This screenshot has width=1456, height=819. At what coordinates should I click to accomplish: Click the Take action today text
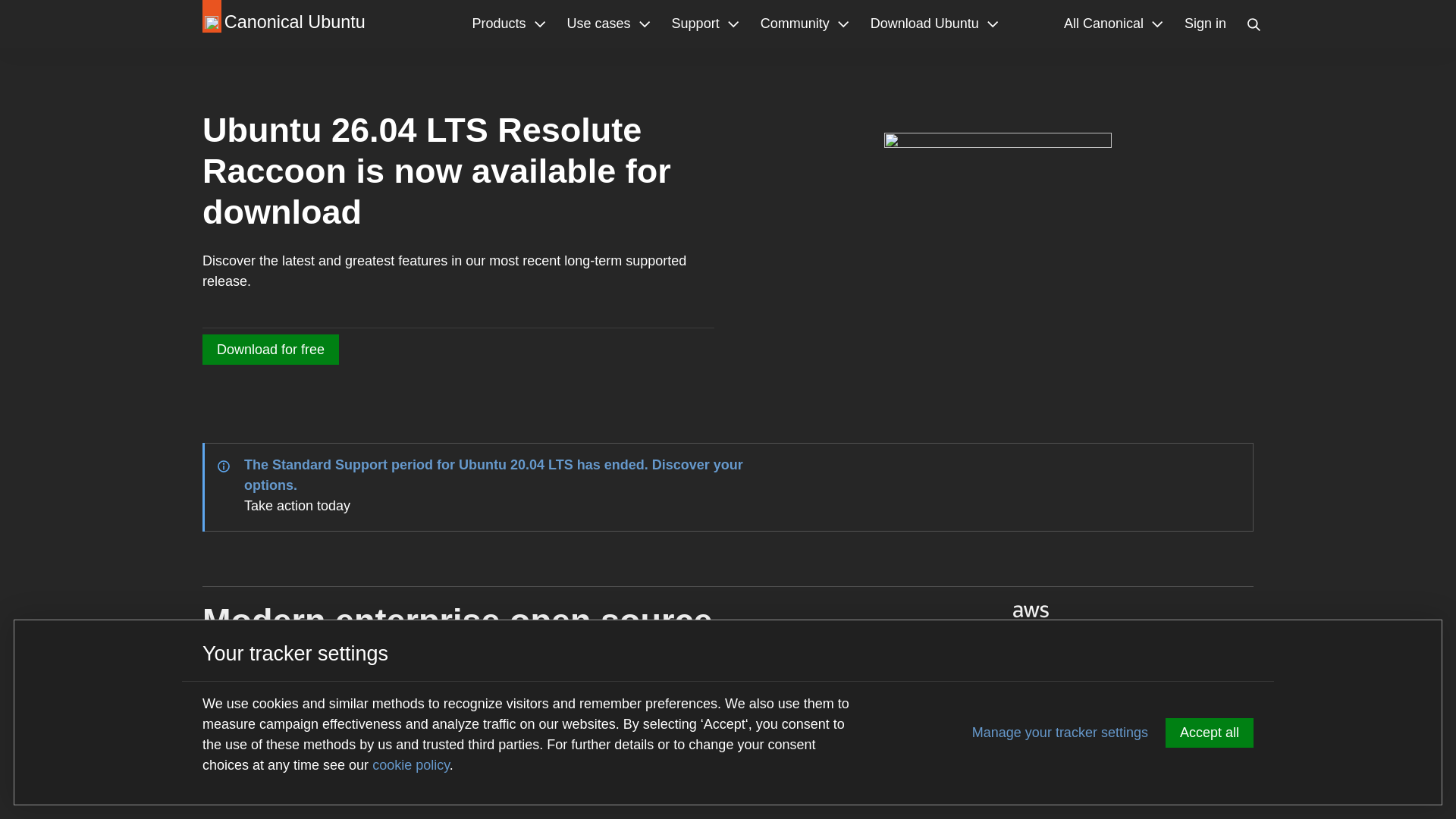(297, 506)
